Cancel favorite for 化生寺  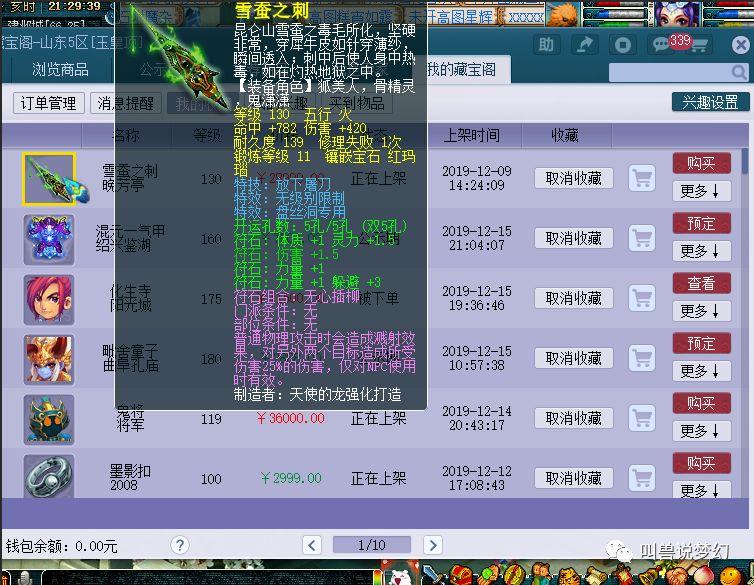pos(574,298)
